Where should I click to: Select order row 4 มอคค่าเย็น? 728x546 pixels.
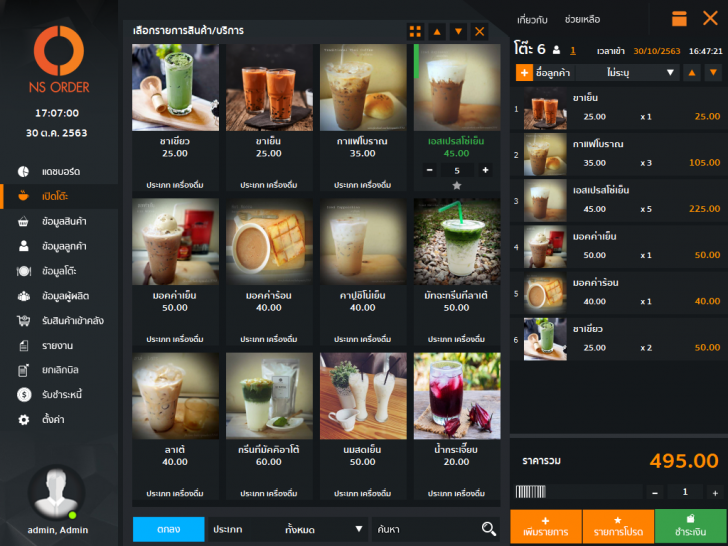coord(618,247)
